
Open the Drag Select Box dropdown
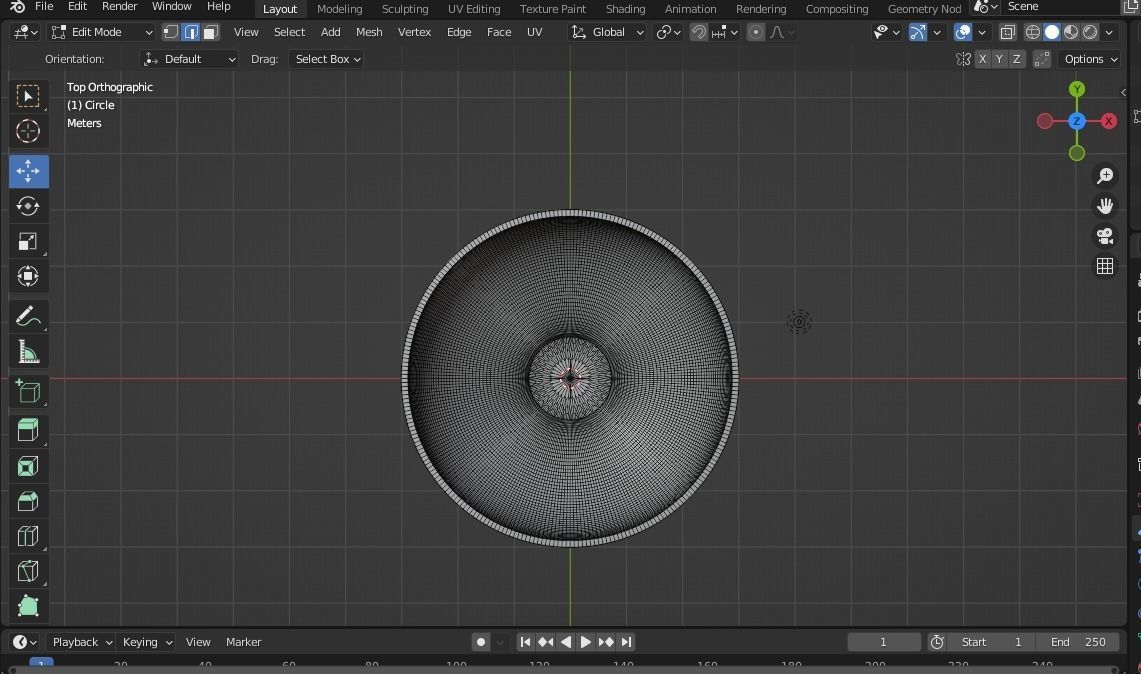tap(327, 59)
